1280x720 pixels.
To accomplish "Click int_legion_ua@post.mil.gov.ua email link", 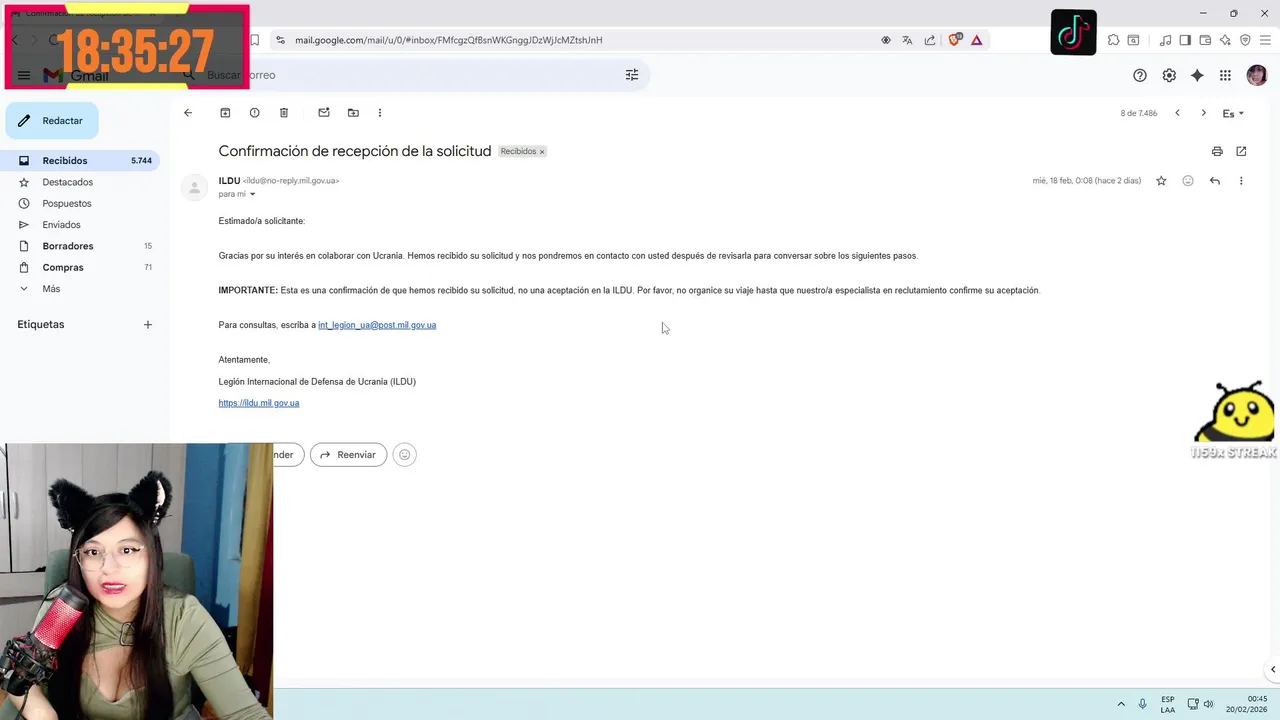I will [377, 325].
